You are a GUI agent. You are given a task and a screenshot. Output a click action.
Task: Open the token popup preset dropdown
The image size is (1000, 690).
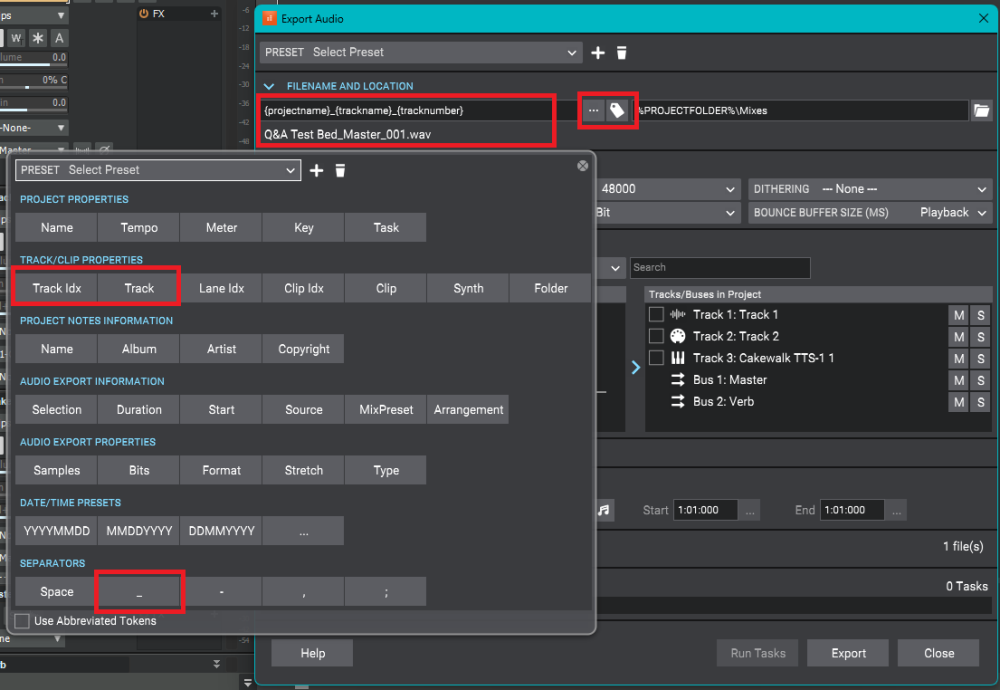tap(158, 170)
